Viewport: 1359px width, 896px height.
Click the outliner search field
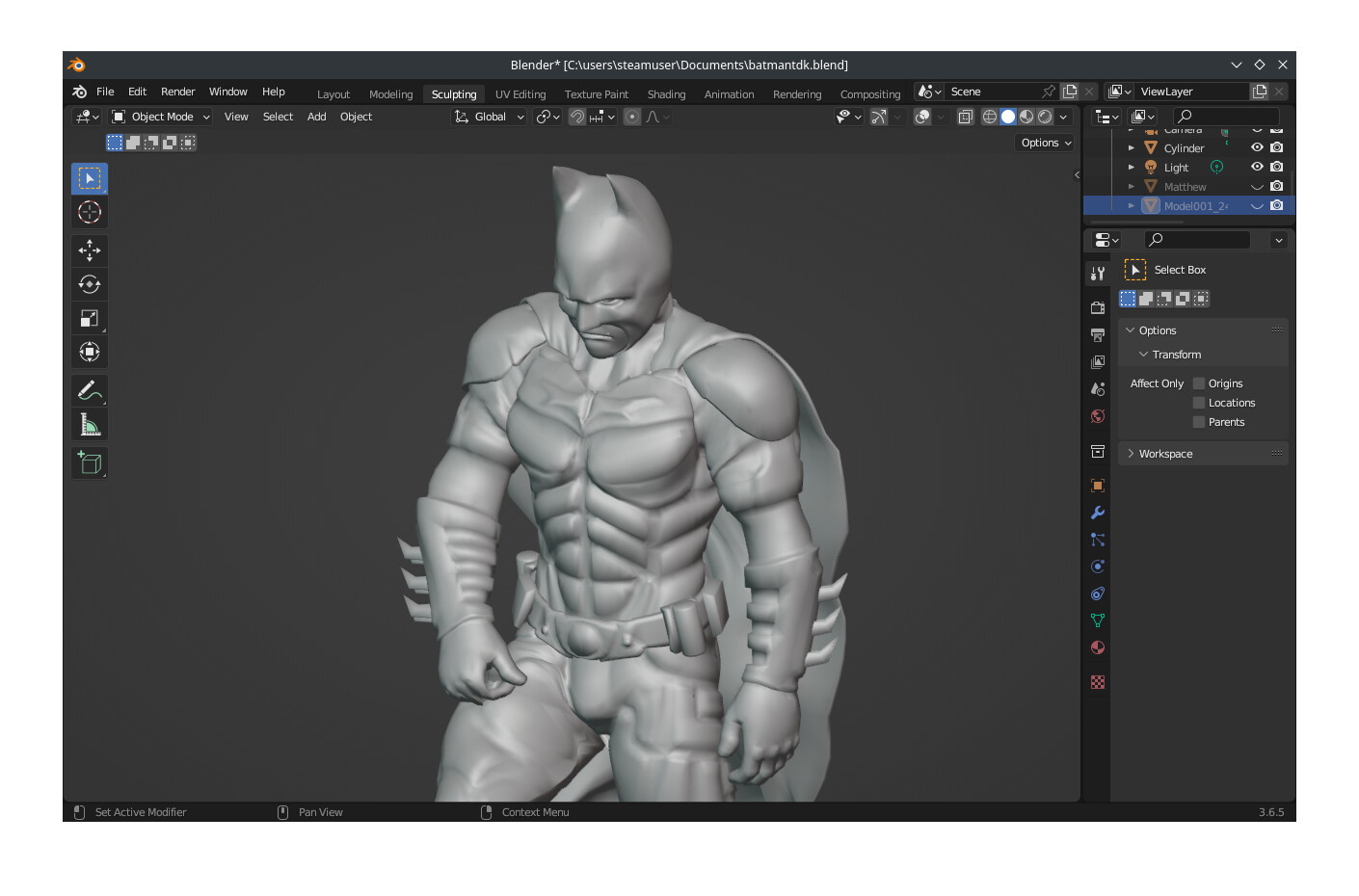pos(1227,117)
